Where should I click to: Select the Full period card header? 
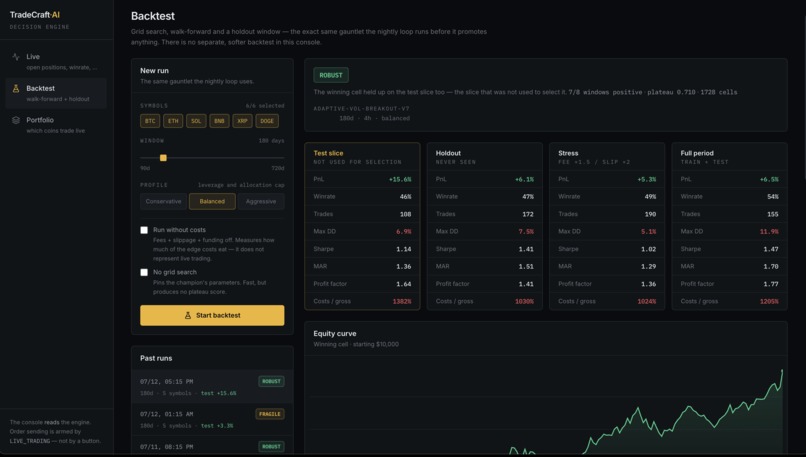729,157
